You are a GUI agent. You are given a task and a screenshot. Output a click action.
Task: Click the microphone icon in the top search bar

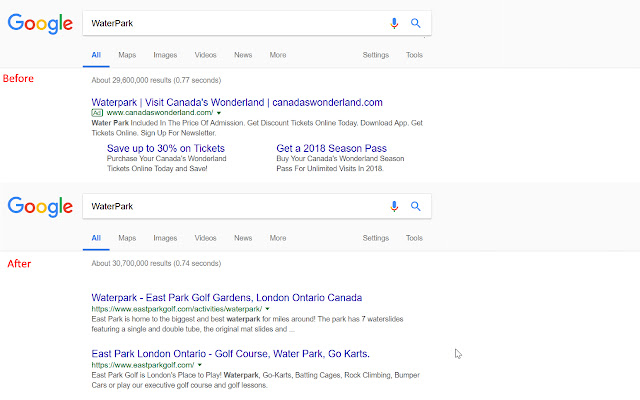394,23
